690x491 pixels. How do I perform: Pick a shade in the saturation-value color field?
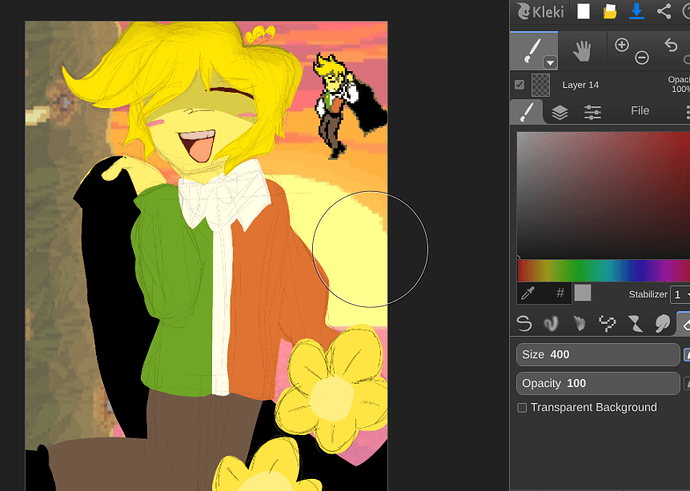tap(603, 195)
